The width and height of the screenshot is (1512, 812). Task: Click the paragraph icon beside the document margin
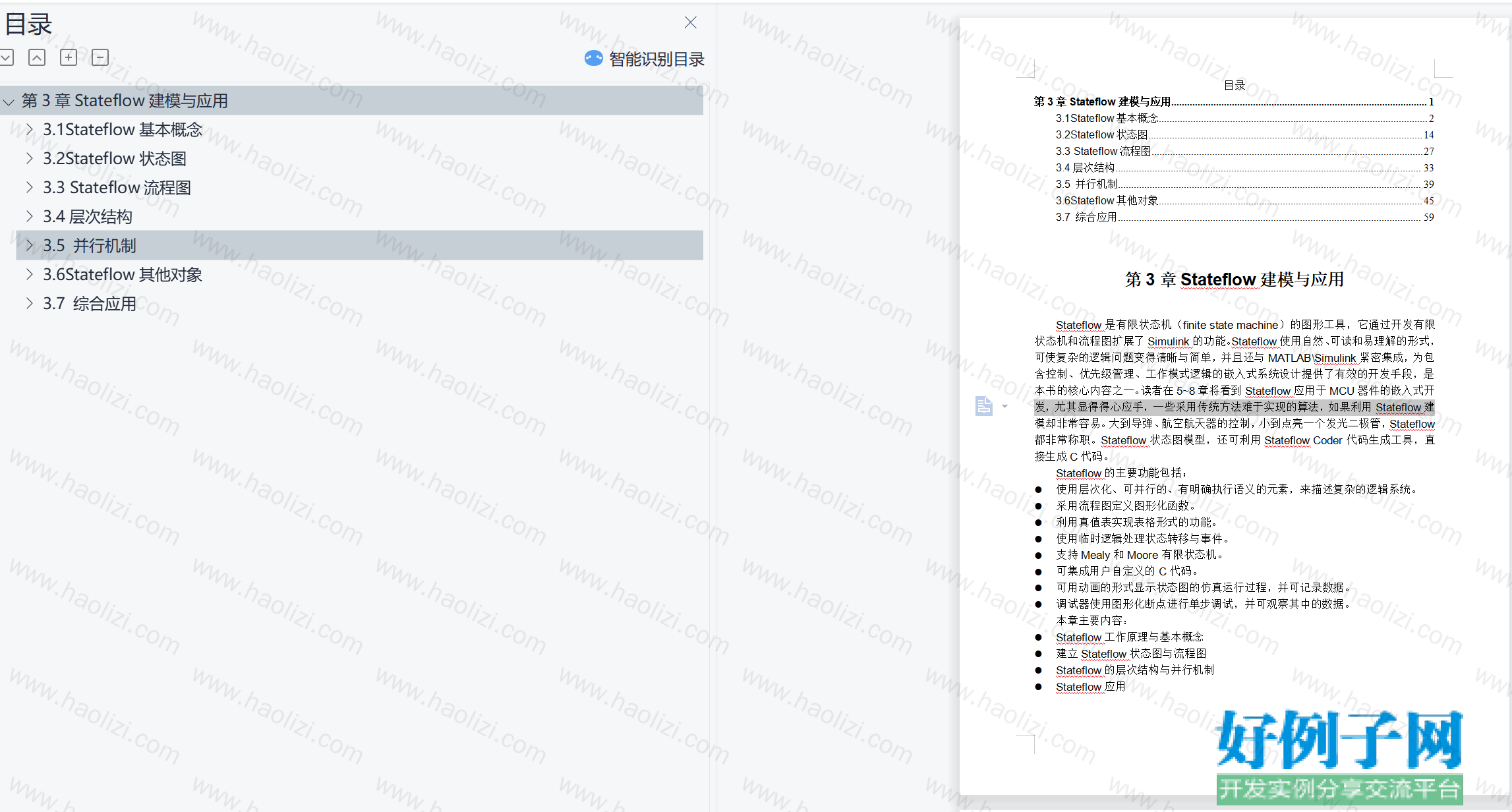(x=983, y=406)
